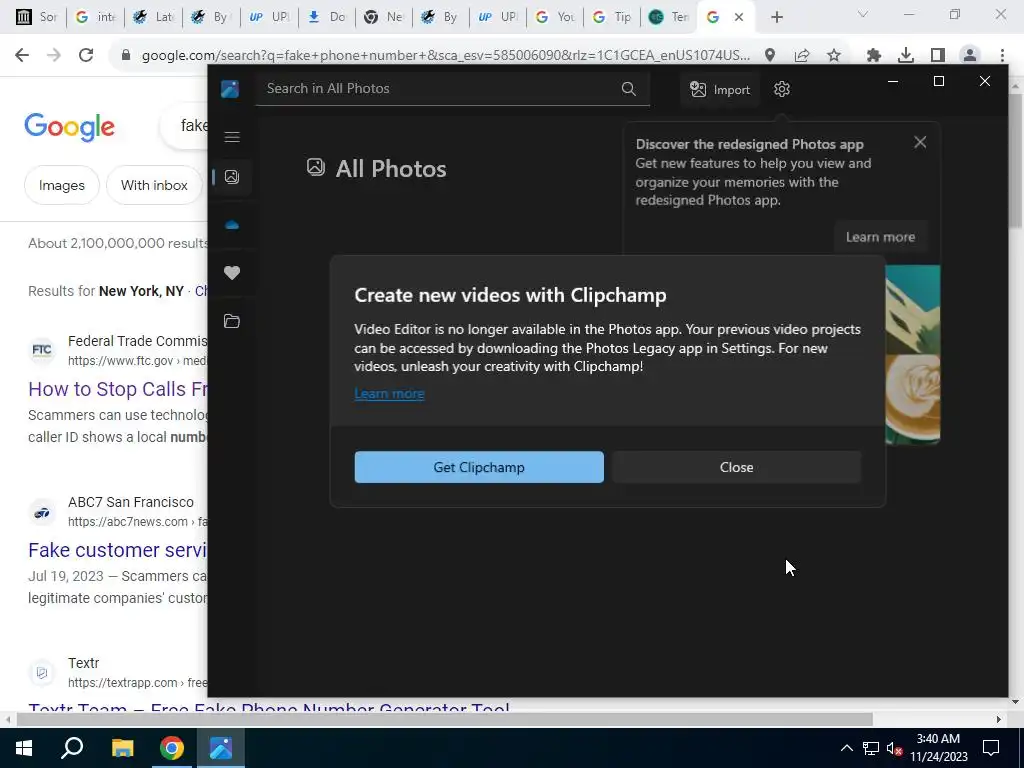Switch to the 'Lat' tab

(153, 17)
